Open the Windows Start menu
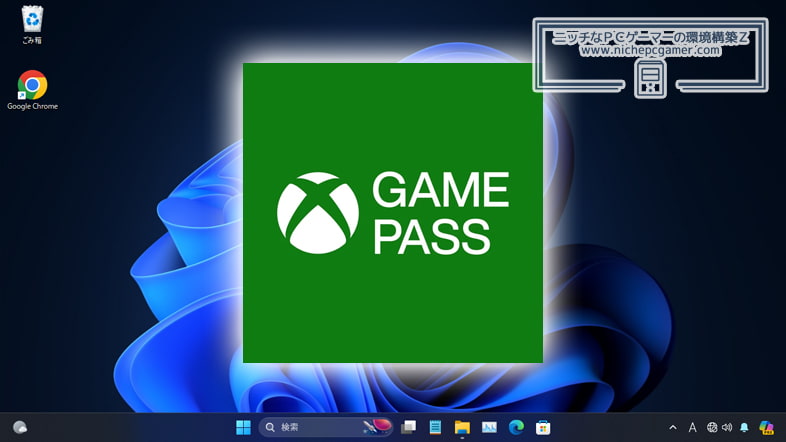The height and width of the screenshot is (442, 786). [243, 427]
